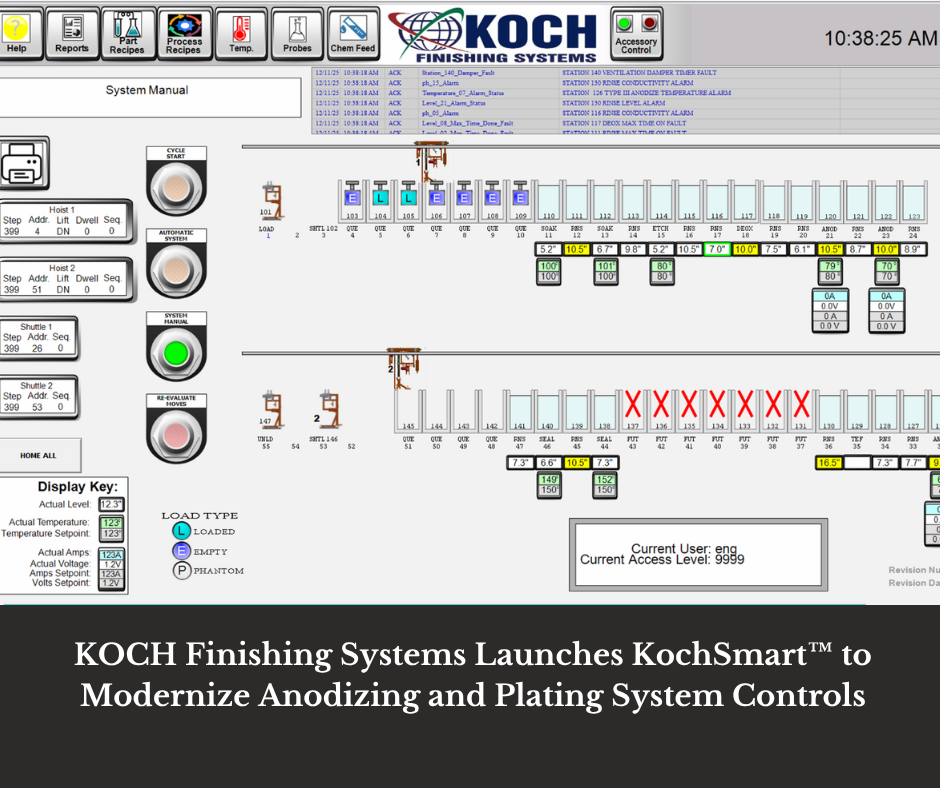This screenshot has height=788, width=940.
Task: Open the Probes toolbar button
Action: tap(297, 34)
